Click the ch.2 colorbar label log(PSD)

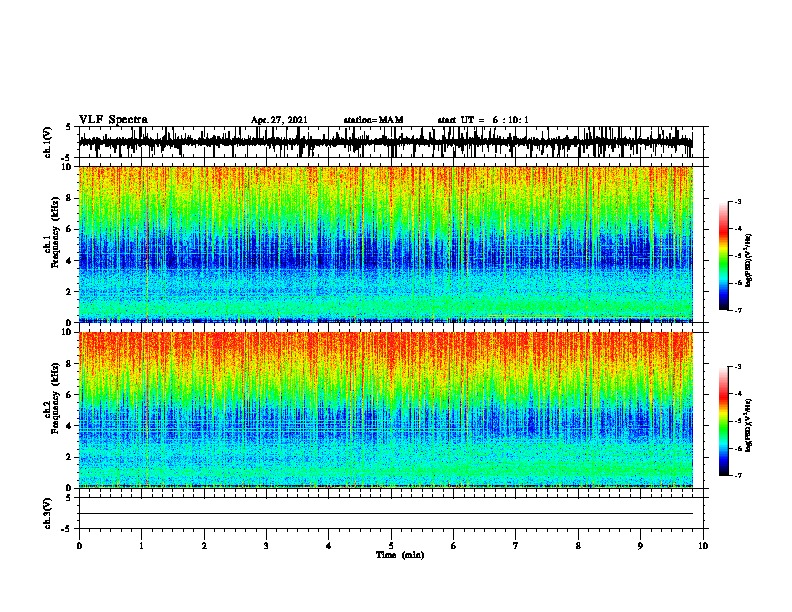point(749,425)
